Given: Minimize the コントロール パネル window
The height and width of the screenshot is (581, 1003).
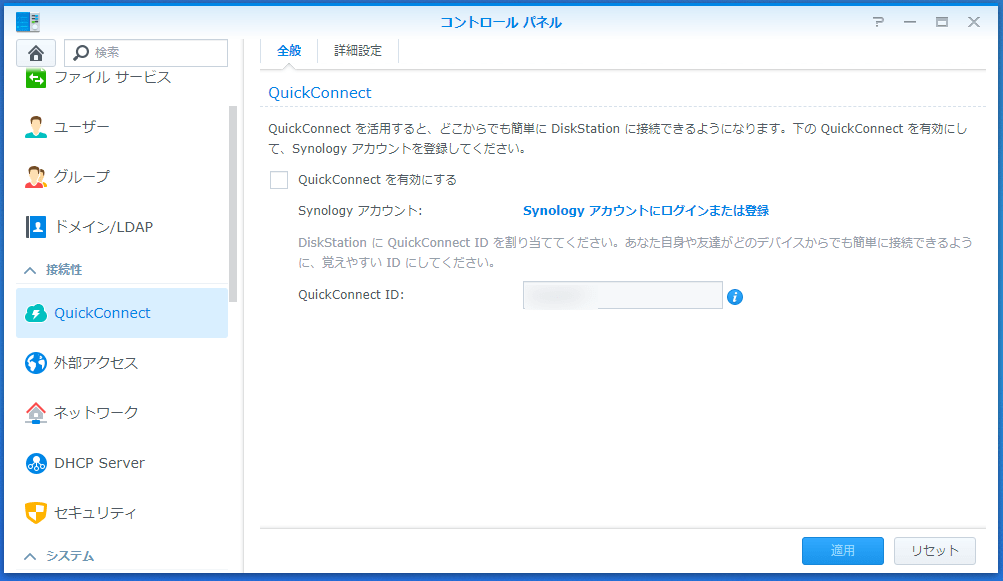Looking at the screenshot, I should 910,22.
